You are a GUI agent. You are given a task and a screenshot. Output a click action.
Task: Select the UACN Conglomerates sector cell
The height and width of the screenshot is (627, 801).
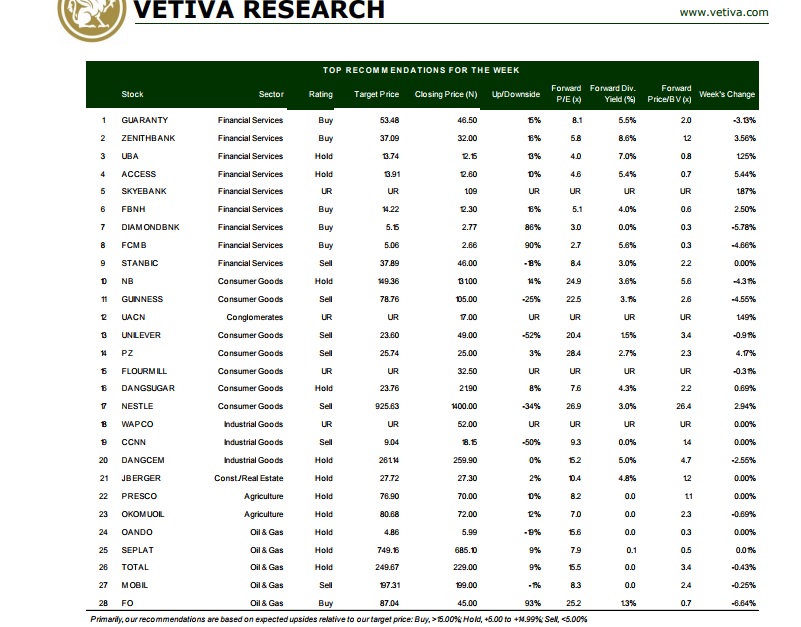pos(256,317)
